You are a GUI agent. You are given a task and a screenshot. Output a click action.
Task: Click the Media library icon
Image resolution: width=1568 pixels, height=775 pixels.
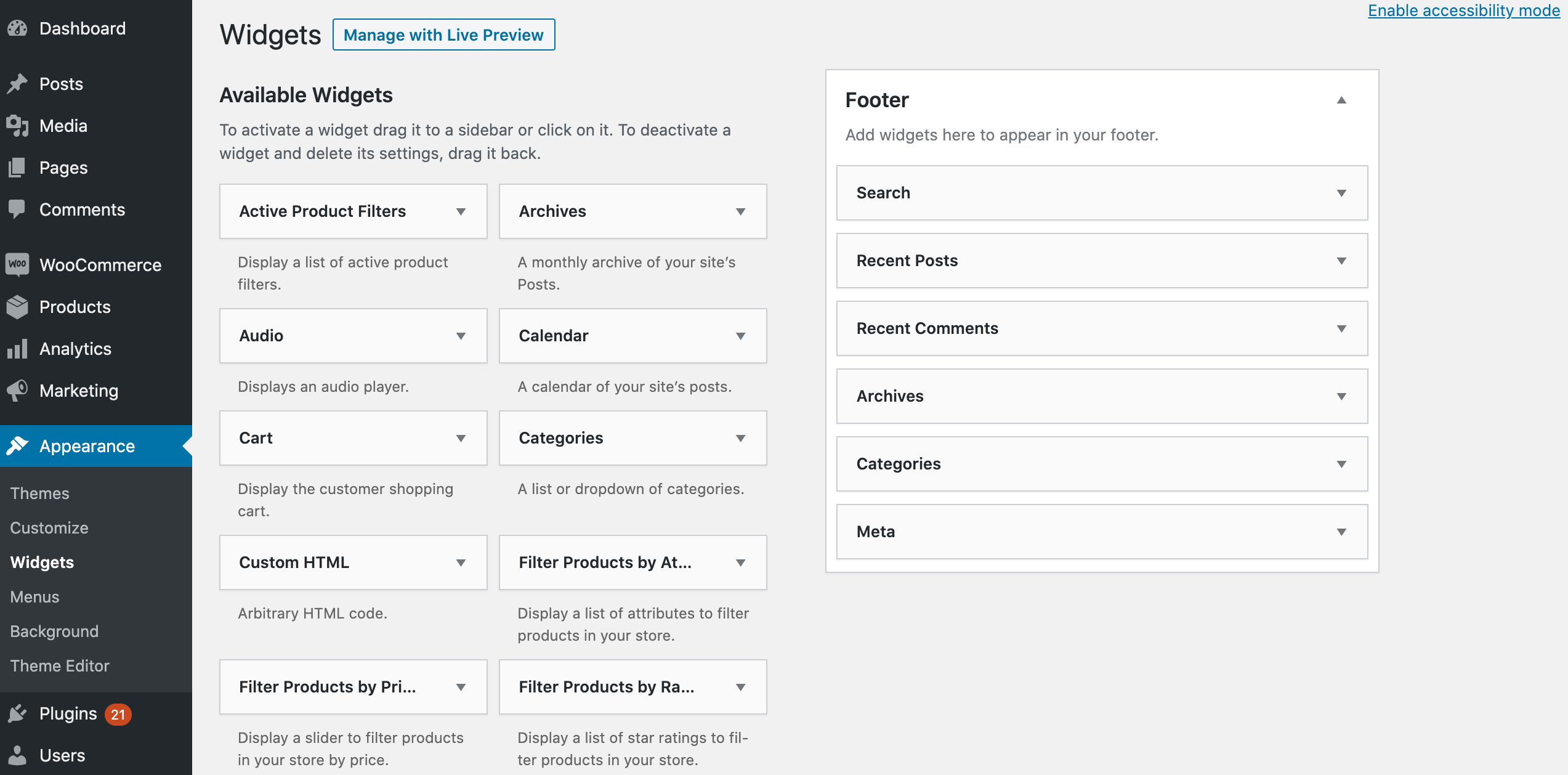(17, 126)
